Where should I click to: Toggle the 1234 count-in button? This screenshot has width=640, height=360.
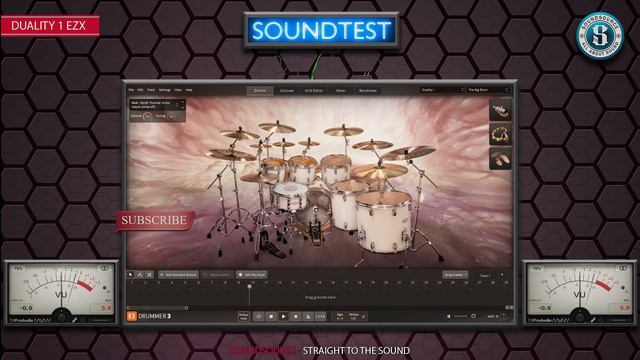click(320, 316)
